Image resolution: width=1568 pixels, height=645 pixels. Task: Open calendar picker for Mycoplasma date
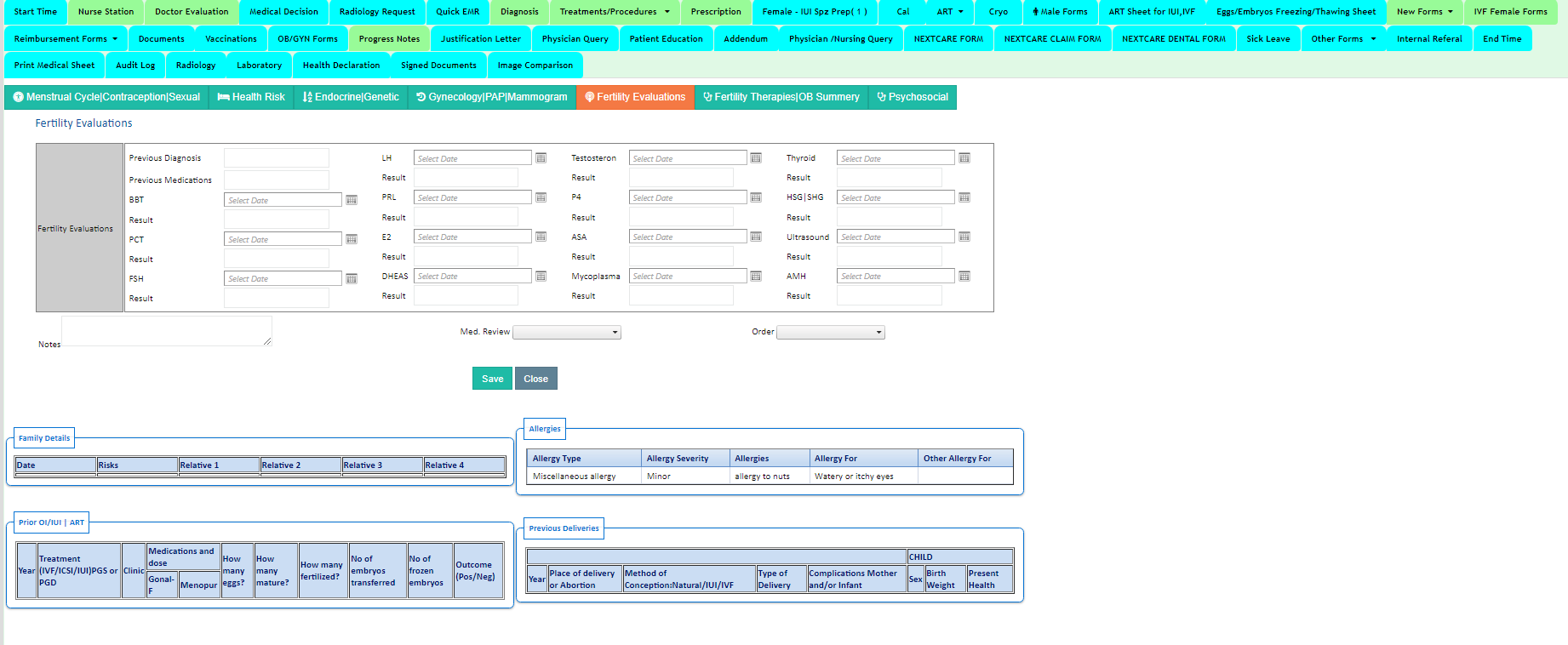(x=756, y=276)
